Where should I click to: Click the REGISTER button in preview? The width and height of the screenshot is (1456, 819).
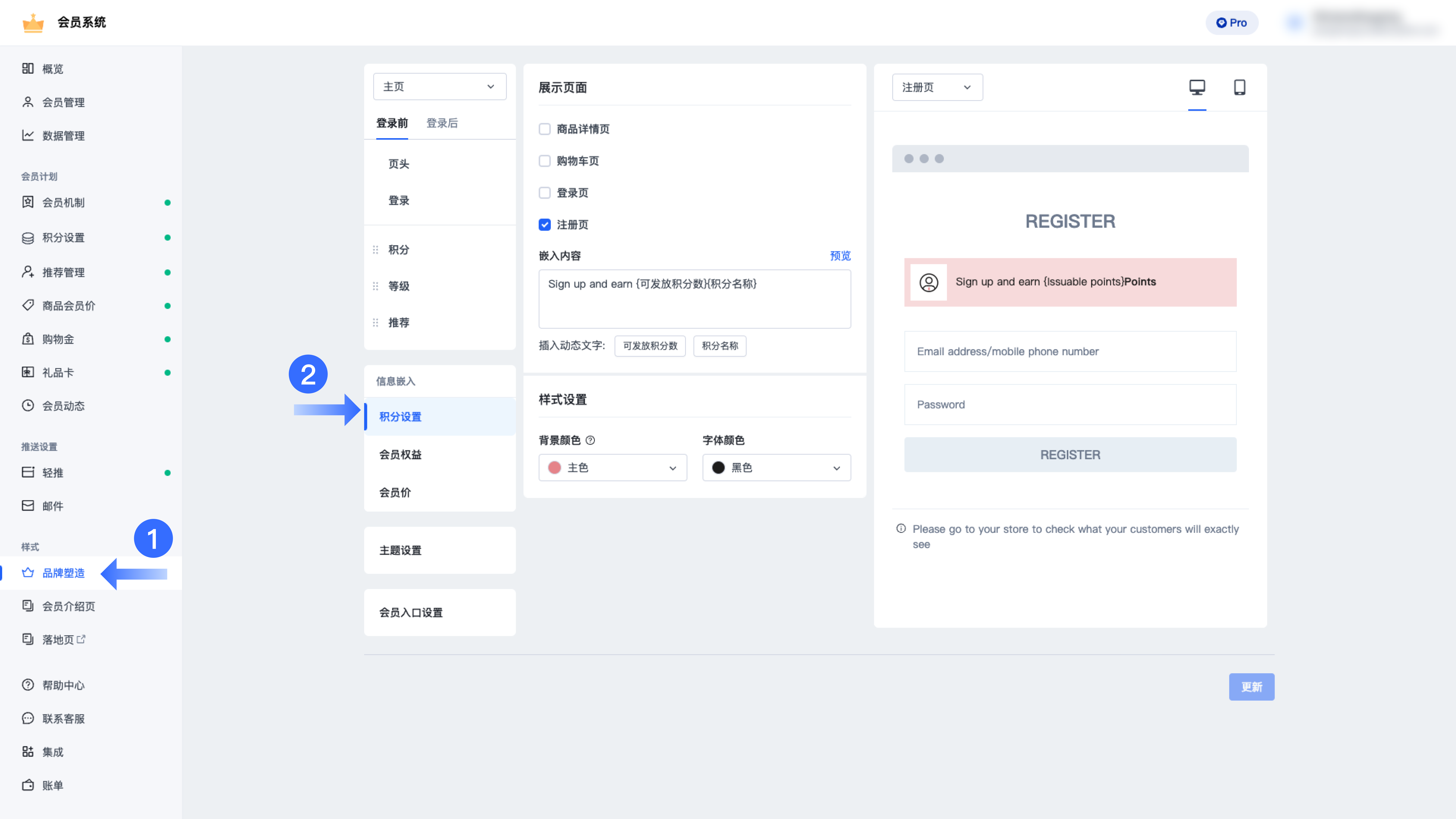pos(1070,454)
